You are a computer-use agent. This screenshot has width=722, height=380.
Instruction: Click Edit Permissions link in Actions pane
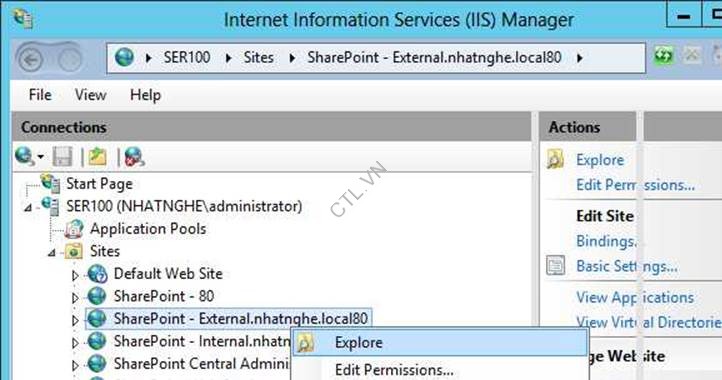[635, 185]
